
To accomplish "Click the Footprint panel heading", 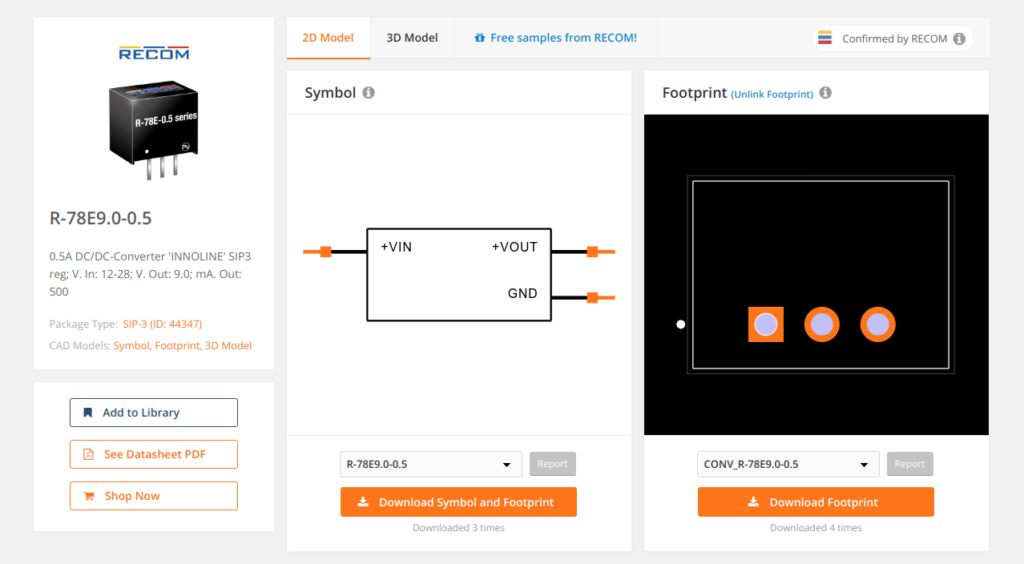I will [x=694, y=93].
